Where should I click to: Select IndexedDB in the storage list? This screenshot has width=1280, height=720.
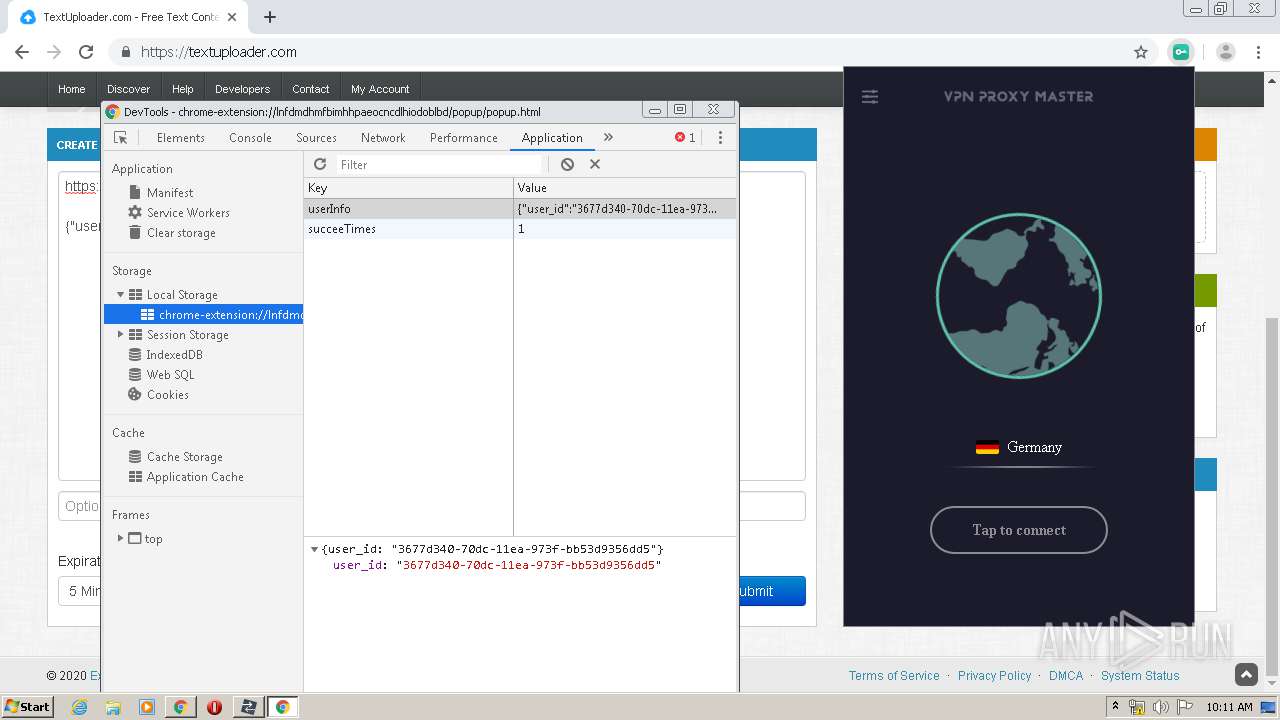pyautogui.click(x=174, y=355)
